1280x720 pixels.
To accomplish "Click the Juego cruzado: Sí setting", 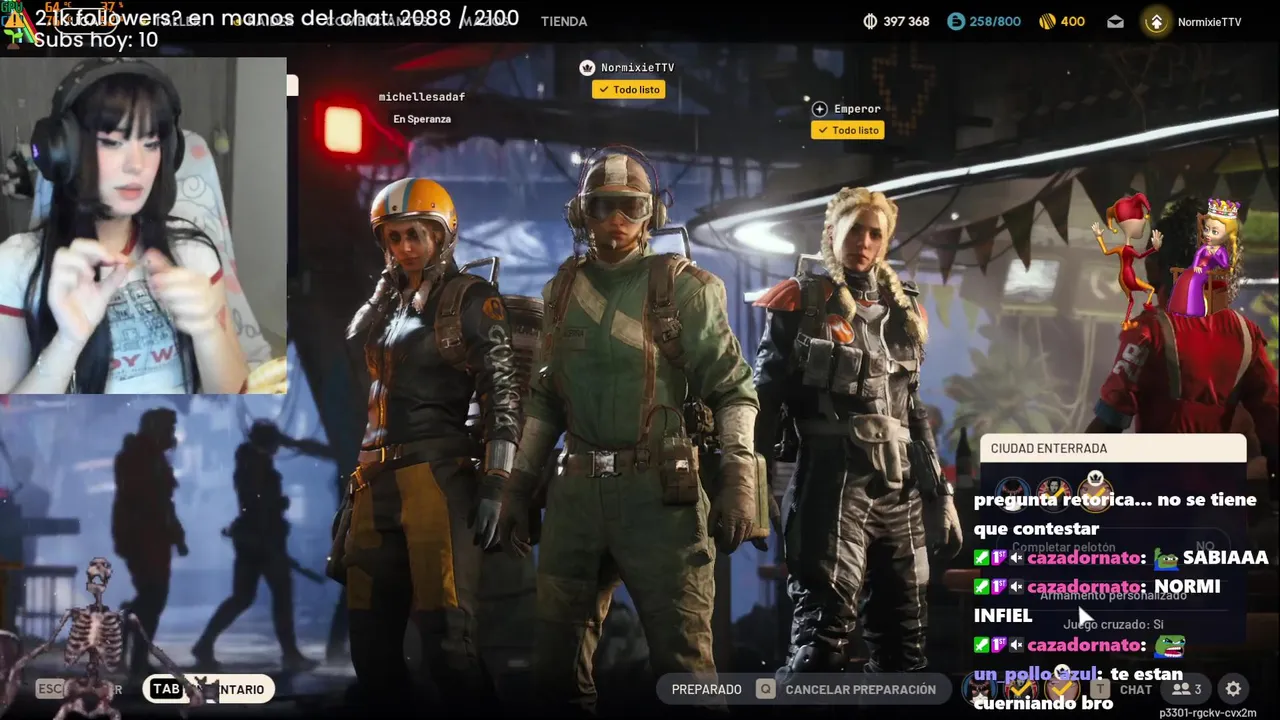I will 1113,624.
